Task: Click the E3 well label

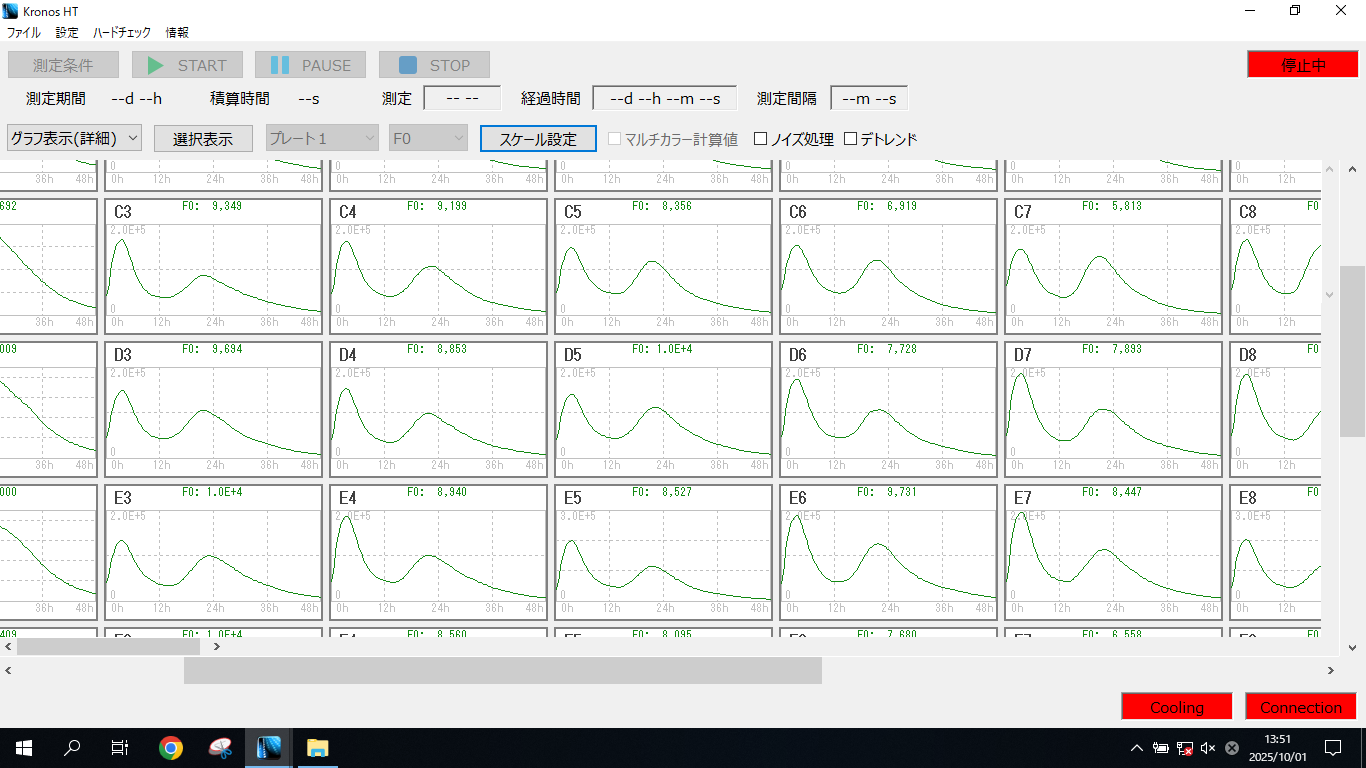Action: point(123,498)
